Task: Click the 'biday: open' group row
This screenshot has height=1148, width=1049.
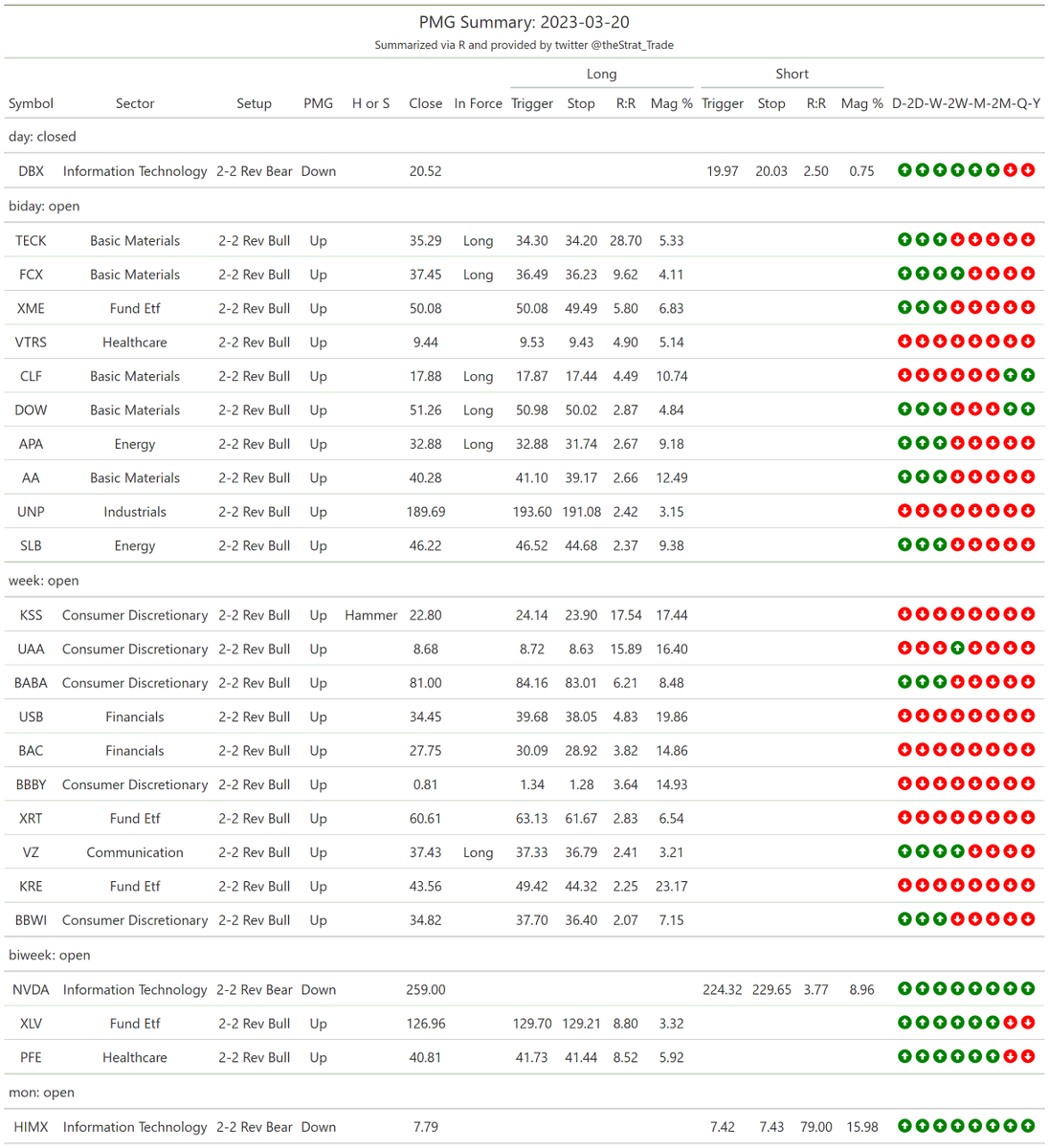Action: (x=524, y=206)
